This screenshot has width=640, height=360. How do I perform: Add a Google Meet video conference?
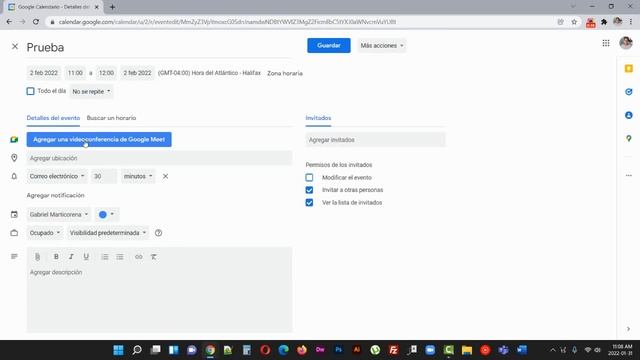(x=99, y=139)
